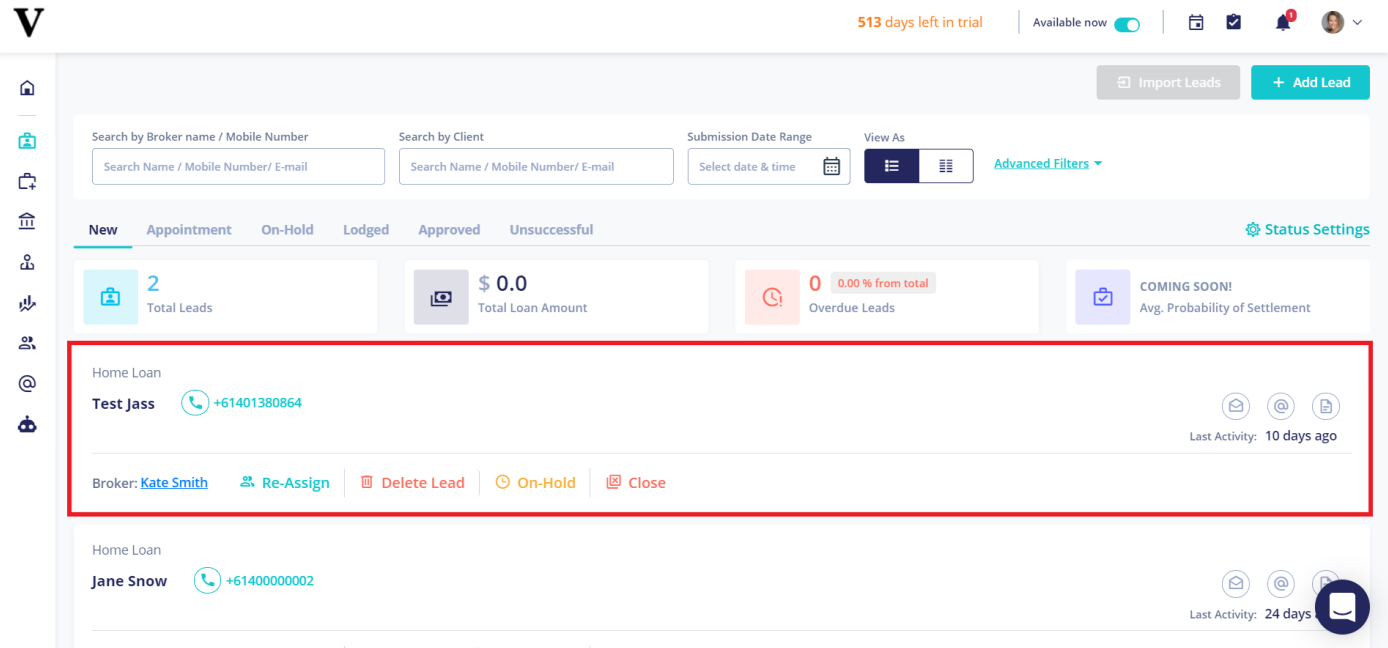Click Re-Assign for Test Jass
The width and height of the screenshot is (1388, 648).
click(x=285, y=482)
